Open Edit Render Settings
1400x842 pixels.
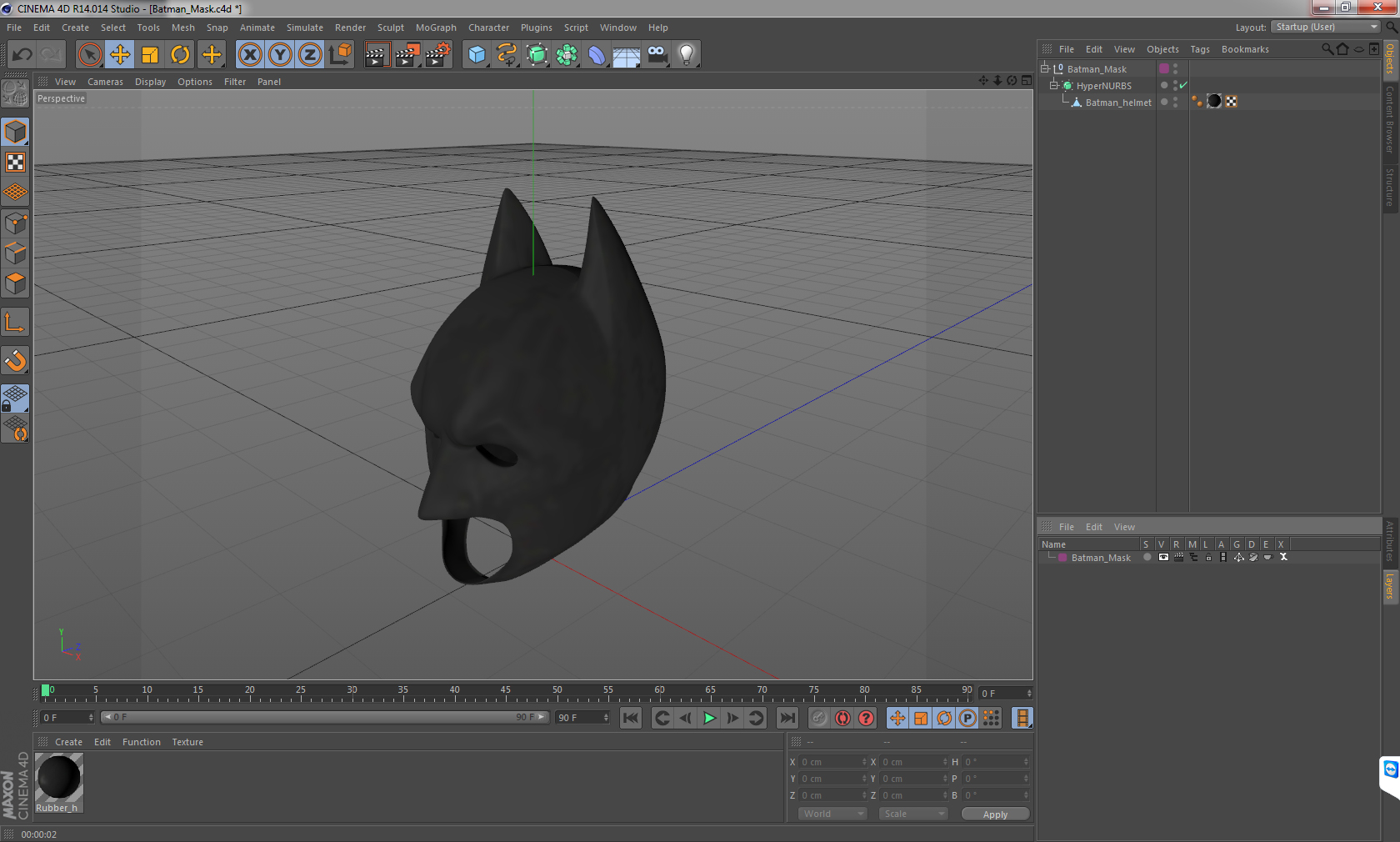437,55
